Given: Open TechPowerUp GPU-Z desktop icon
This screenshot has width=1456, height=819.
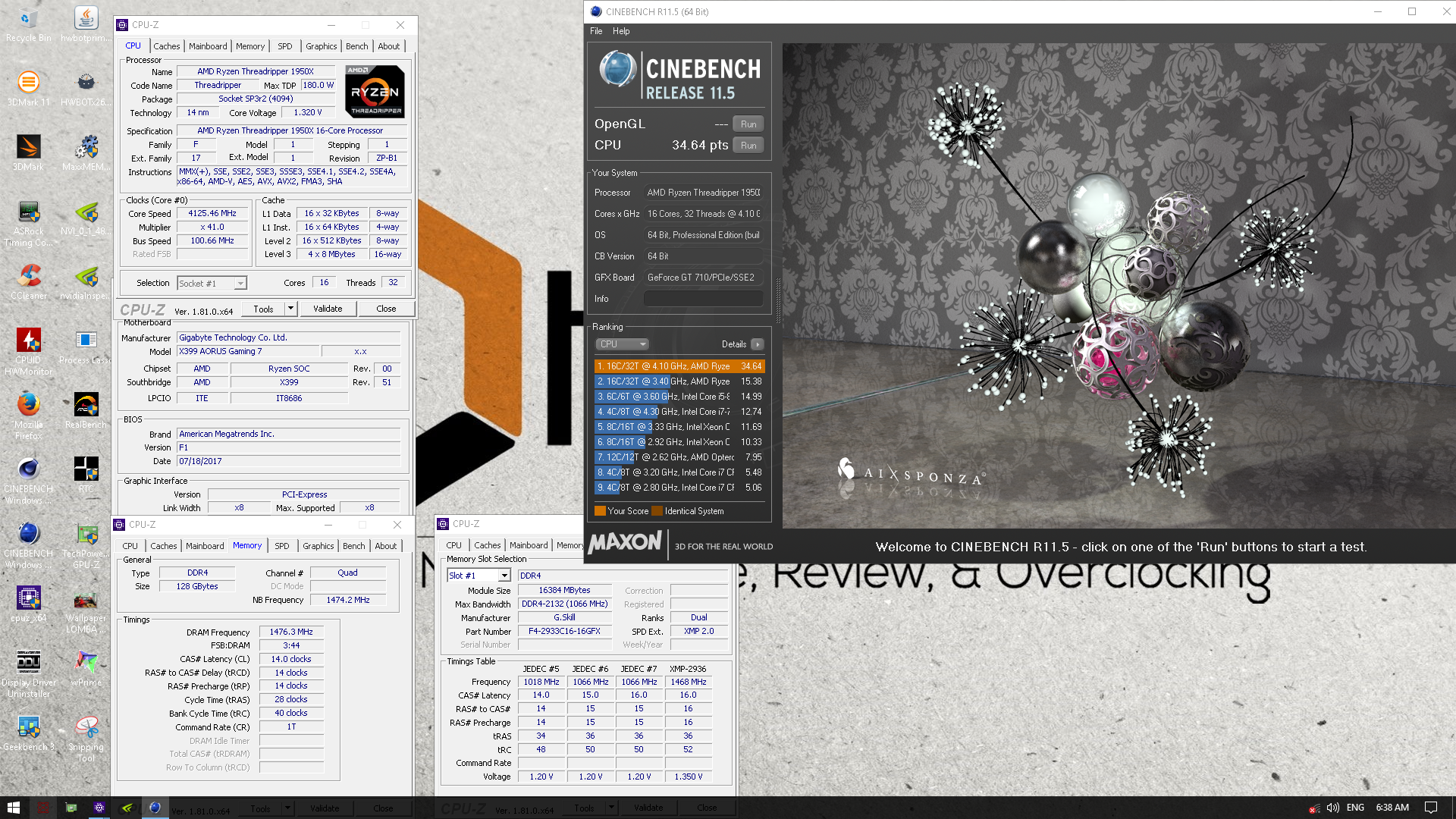Looking at the screenshot, I should [86, 545].
